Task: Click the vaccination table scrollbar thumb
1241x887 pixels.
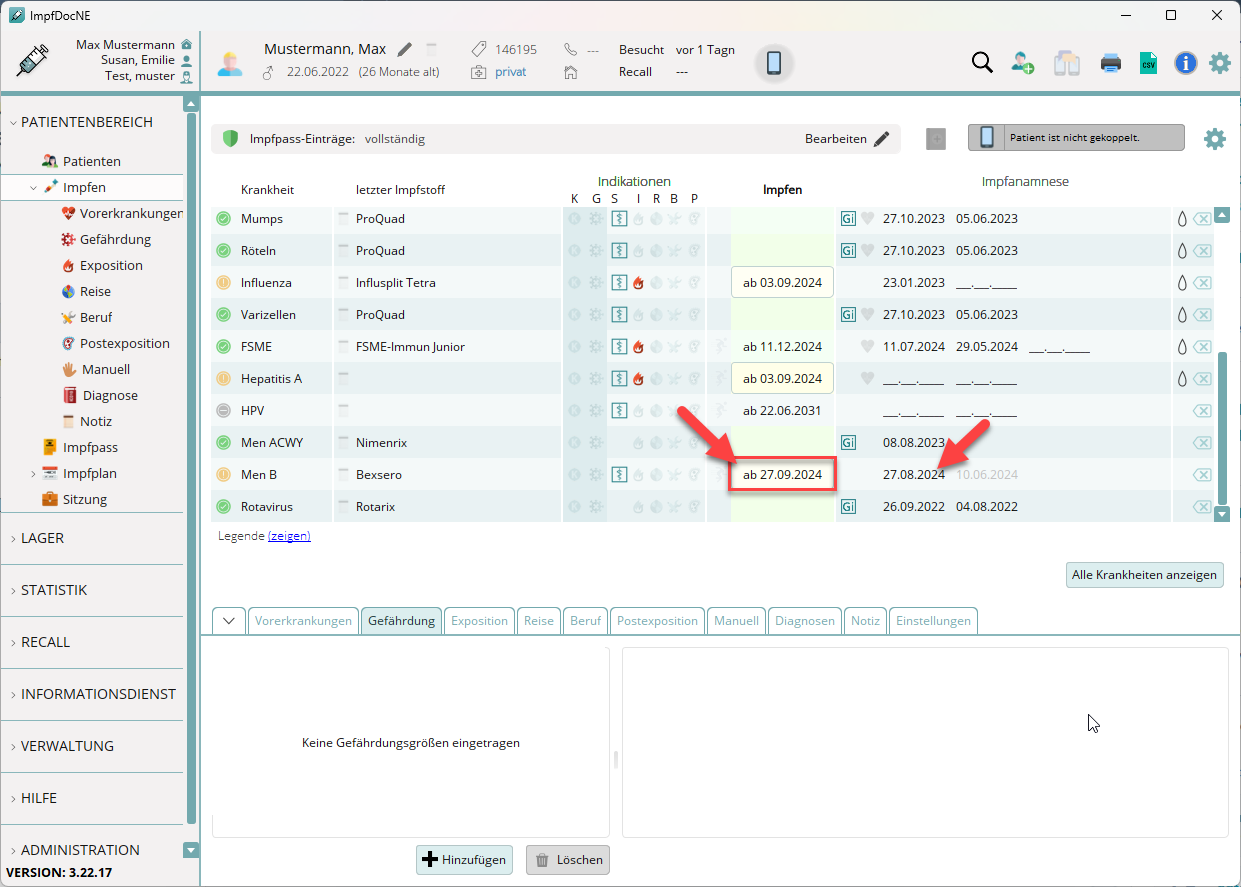Action: [1221, 427]
